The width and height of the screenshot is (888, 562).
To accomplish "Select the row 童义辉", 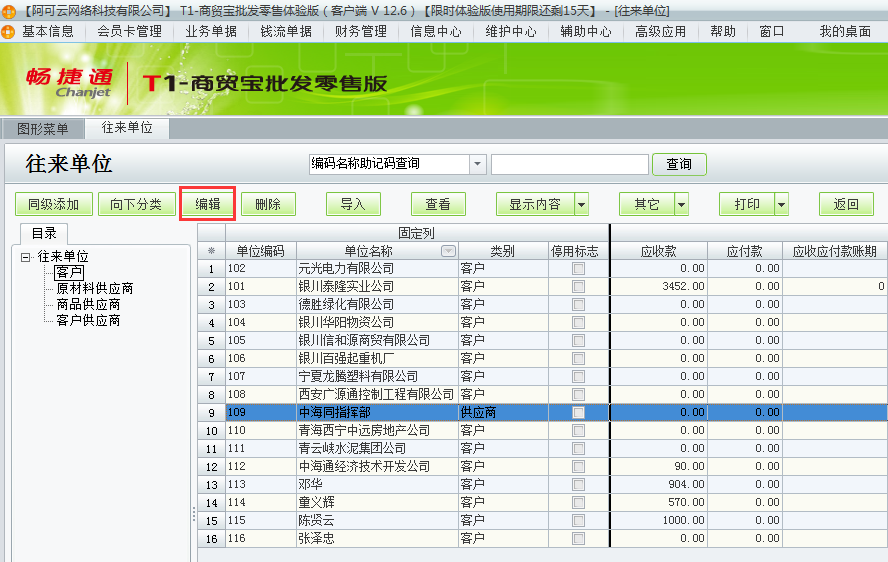I will (543, 503).
